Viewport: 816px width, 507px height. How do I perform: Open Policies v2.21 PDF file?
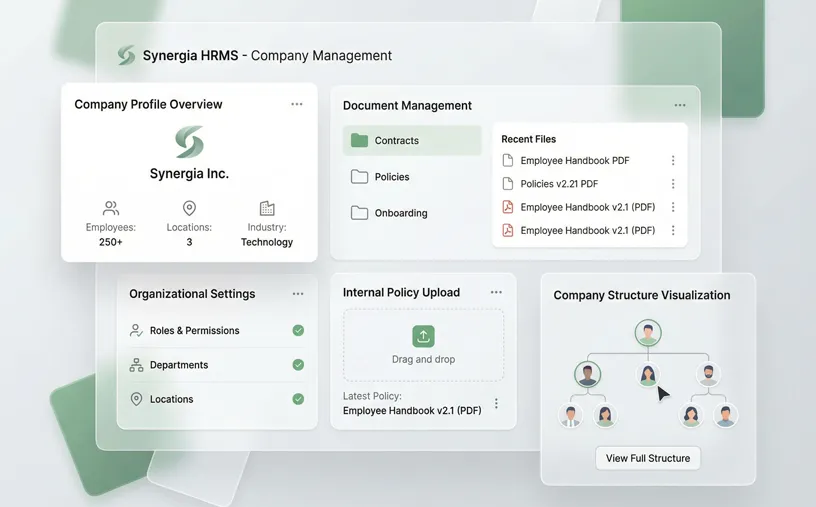tap(559, 184)
